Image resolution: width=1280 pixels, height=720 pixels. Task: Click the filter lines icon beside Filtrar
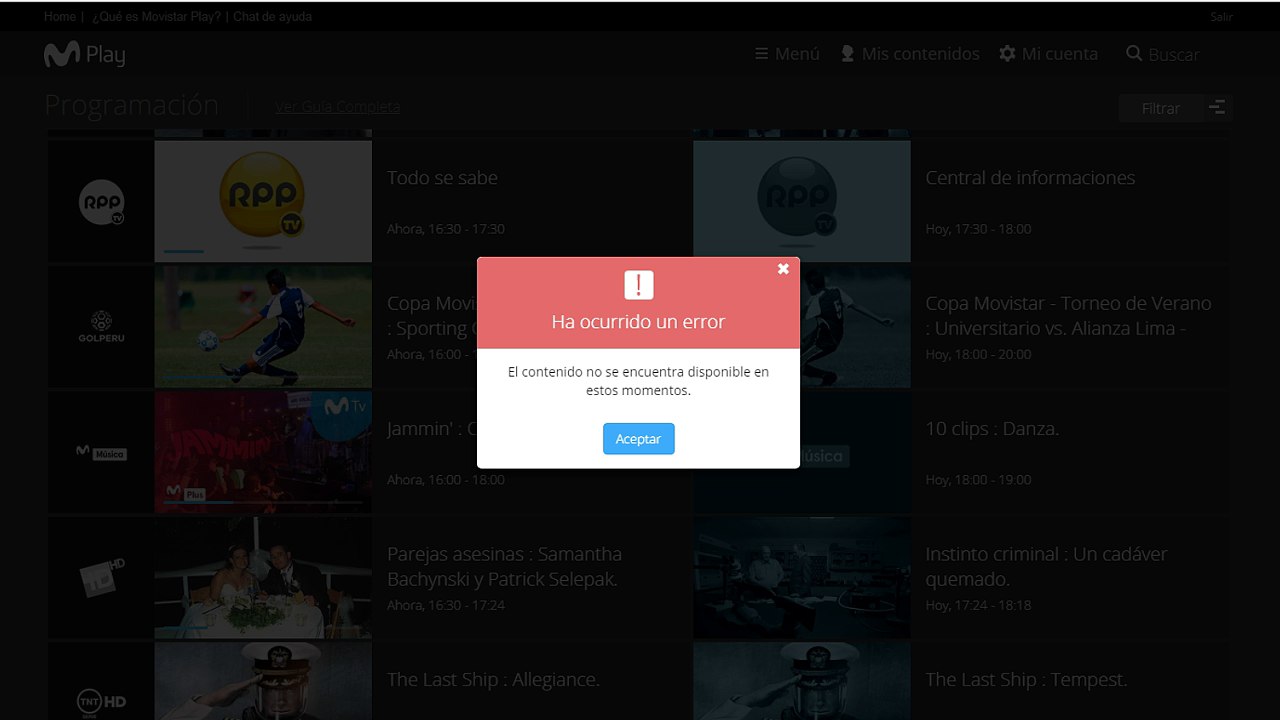click(1217, 107)
